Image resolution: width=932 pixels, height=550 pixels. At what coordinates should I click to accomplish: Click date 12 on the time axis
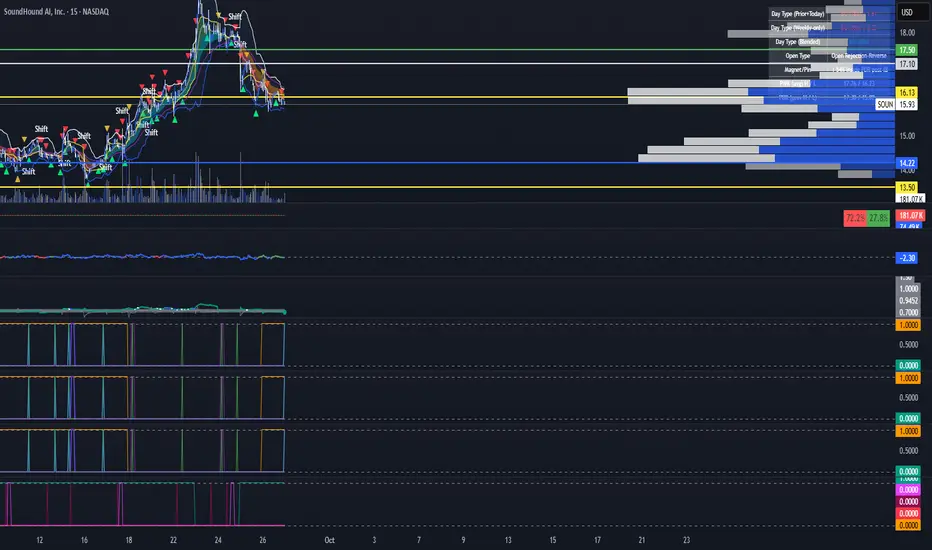[39, 540]
